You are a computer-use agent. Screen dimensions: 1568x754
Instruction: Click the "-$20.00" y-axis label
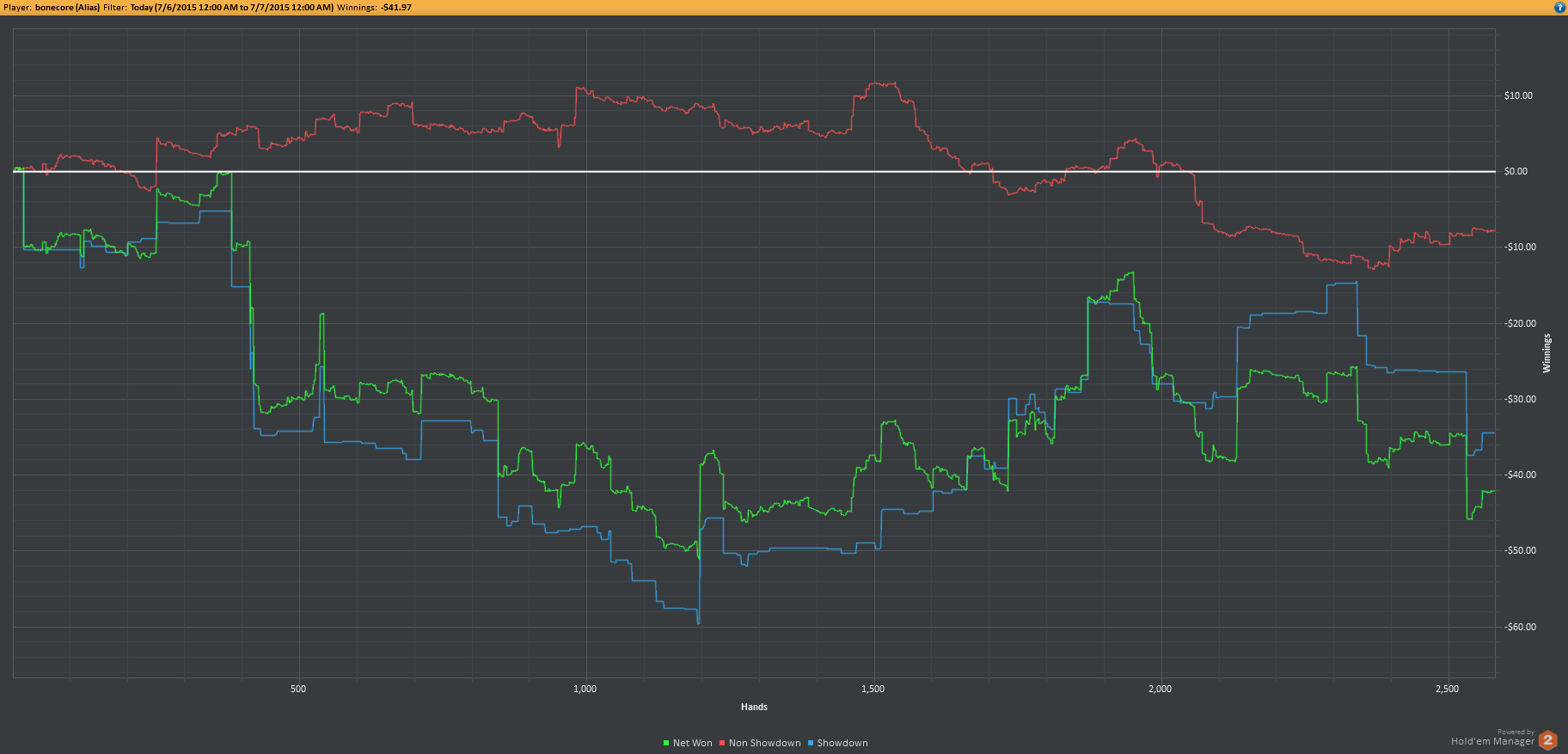coord(1520,323)
